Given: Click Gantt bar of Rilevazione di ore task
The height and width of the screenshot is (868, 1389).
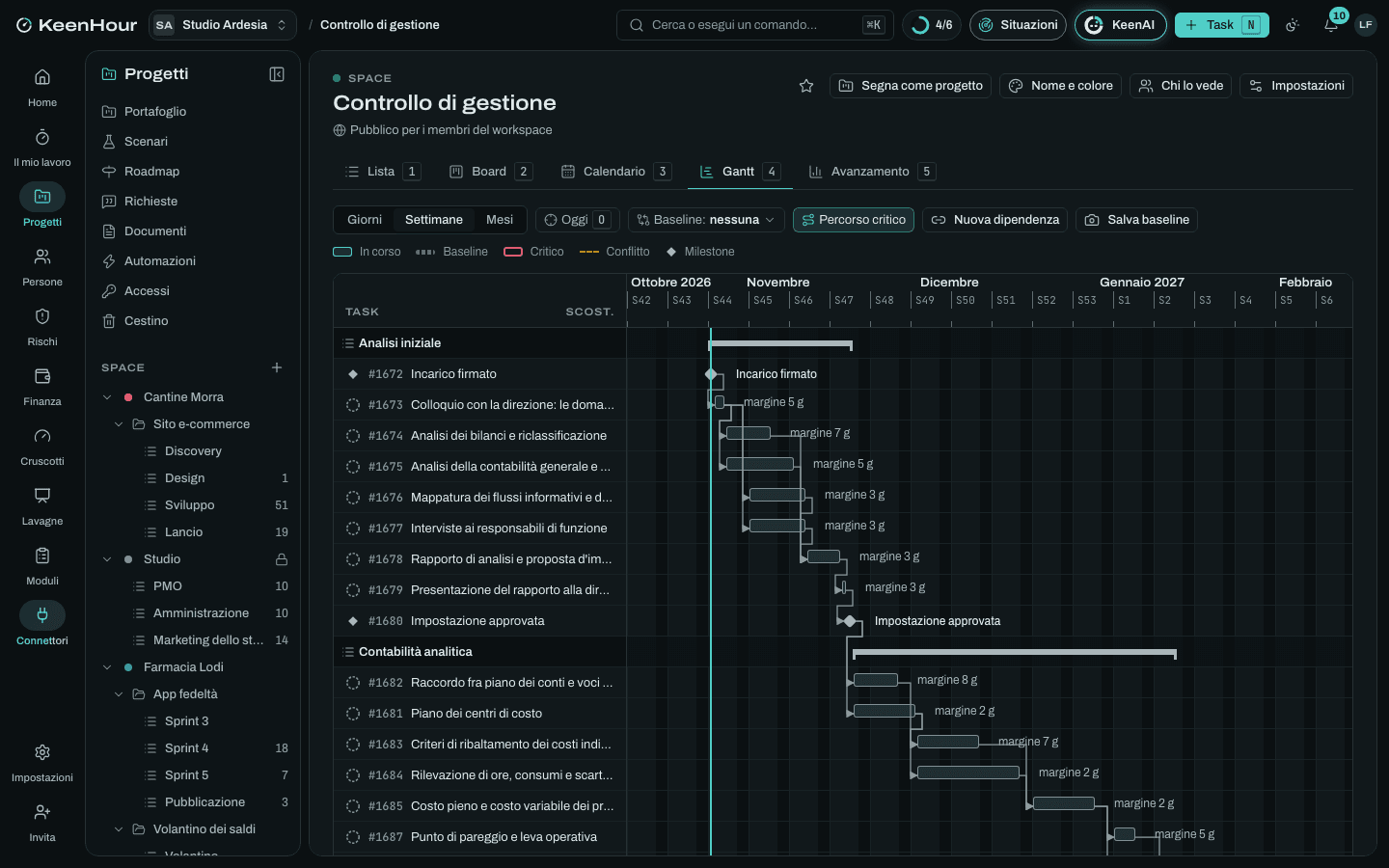Looking at the screenshot, I should pos(968,773).
